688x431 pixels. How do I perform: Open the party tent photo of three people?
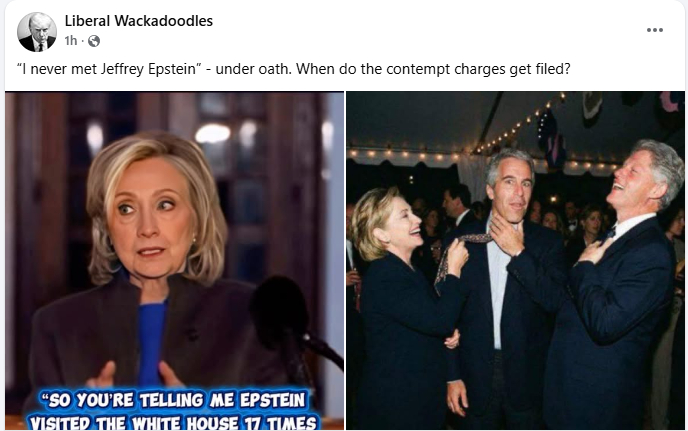515,261
